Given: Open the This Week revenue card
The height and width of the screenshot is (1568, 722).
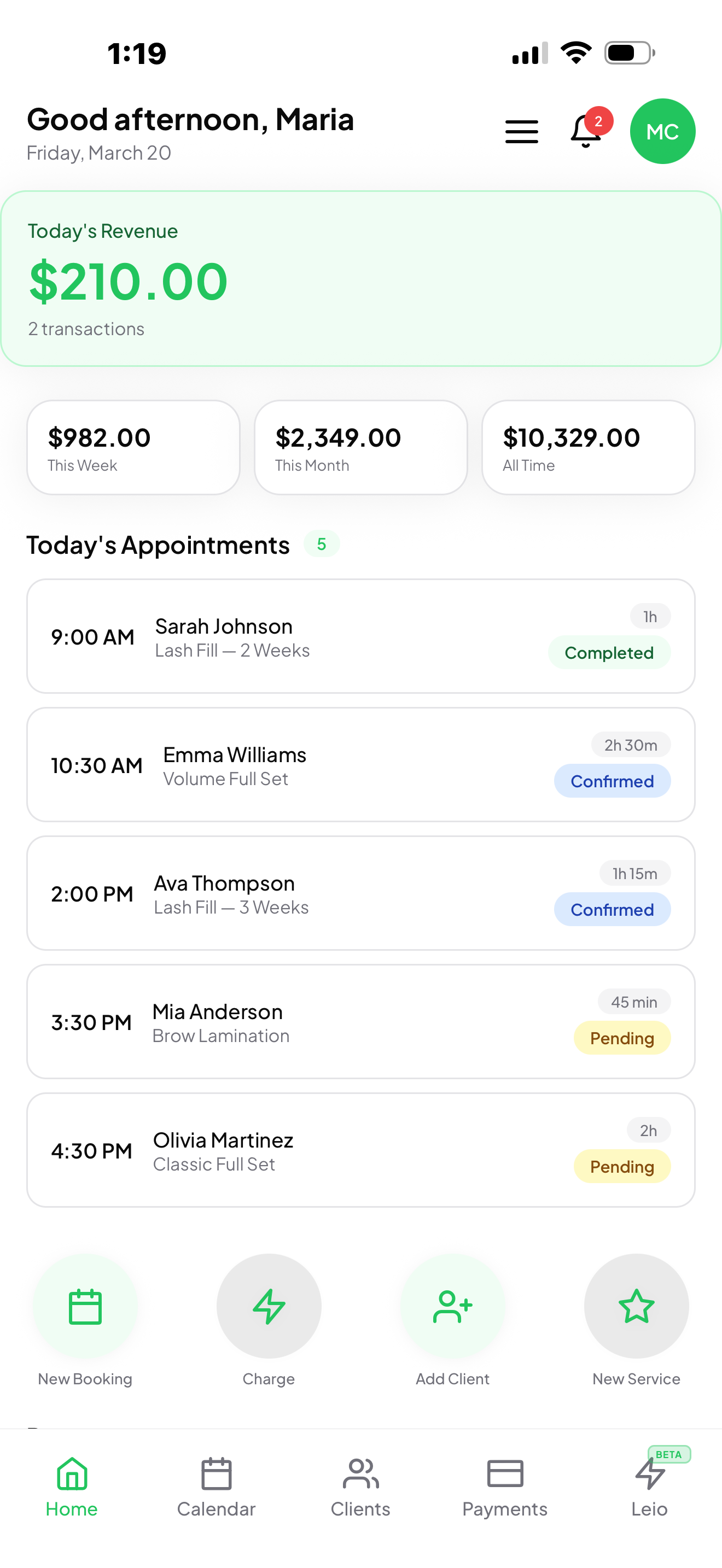Looking at the screenshot, I should [x=133, y=447].
